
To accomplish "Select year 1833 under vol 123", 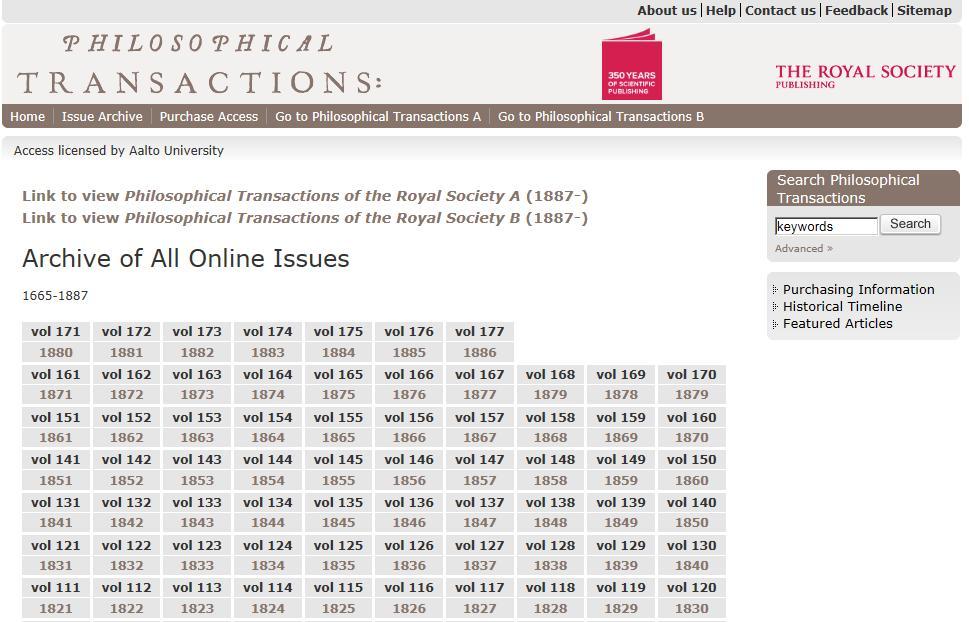I will [197, 566].
